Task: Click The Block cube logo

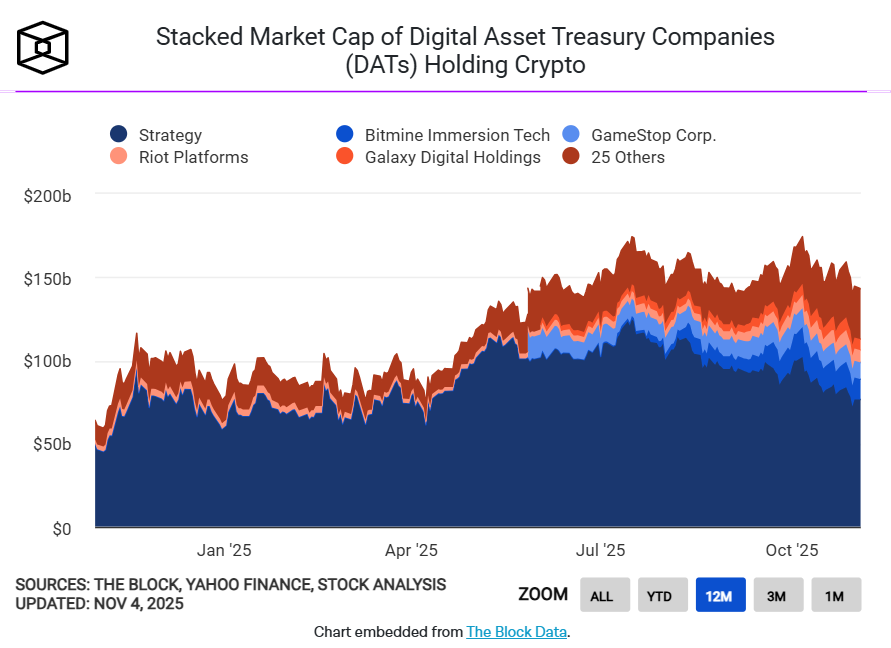Action: tap(46, 46)
